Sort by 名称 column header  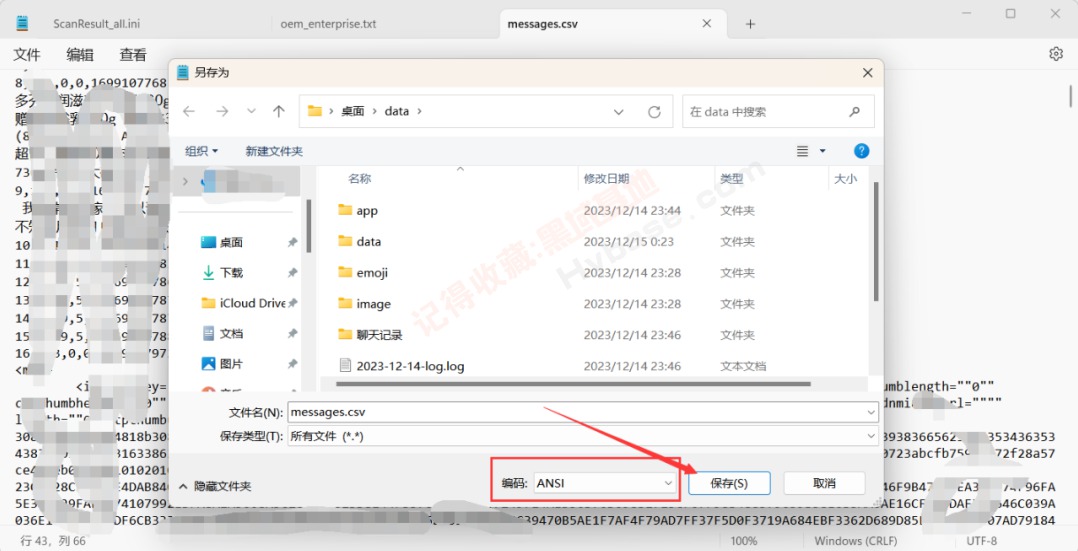coord(360,179)
